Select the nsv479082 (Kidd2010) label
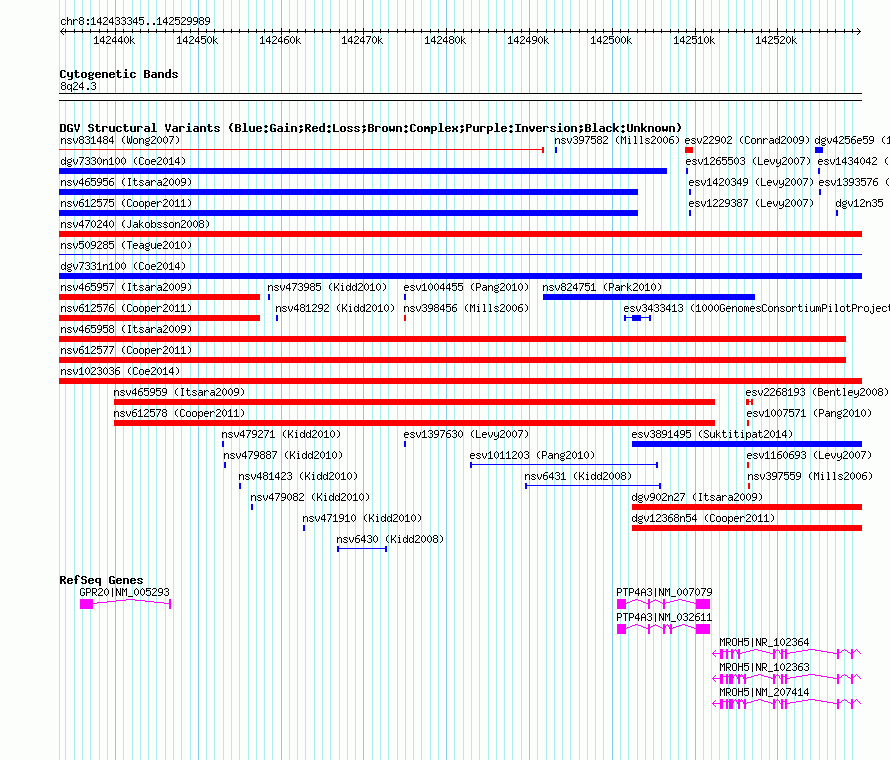The image size is (890, 760). [x=310, y=497]
